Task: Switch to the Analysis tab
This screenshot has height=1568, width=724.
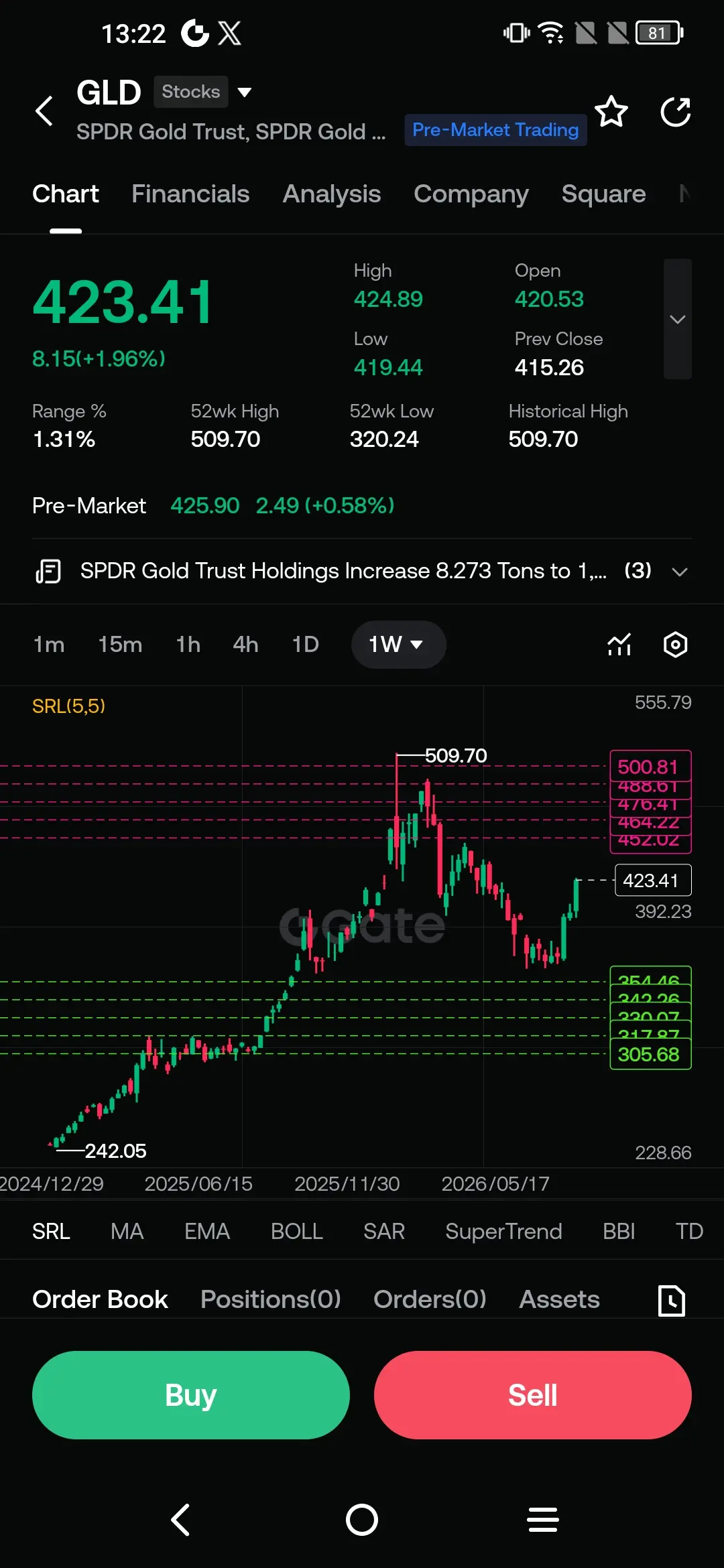Action: coord(332,194)
